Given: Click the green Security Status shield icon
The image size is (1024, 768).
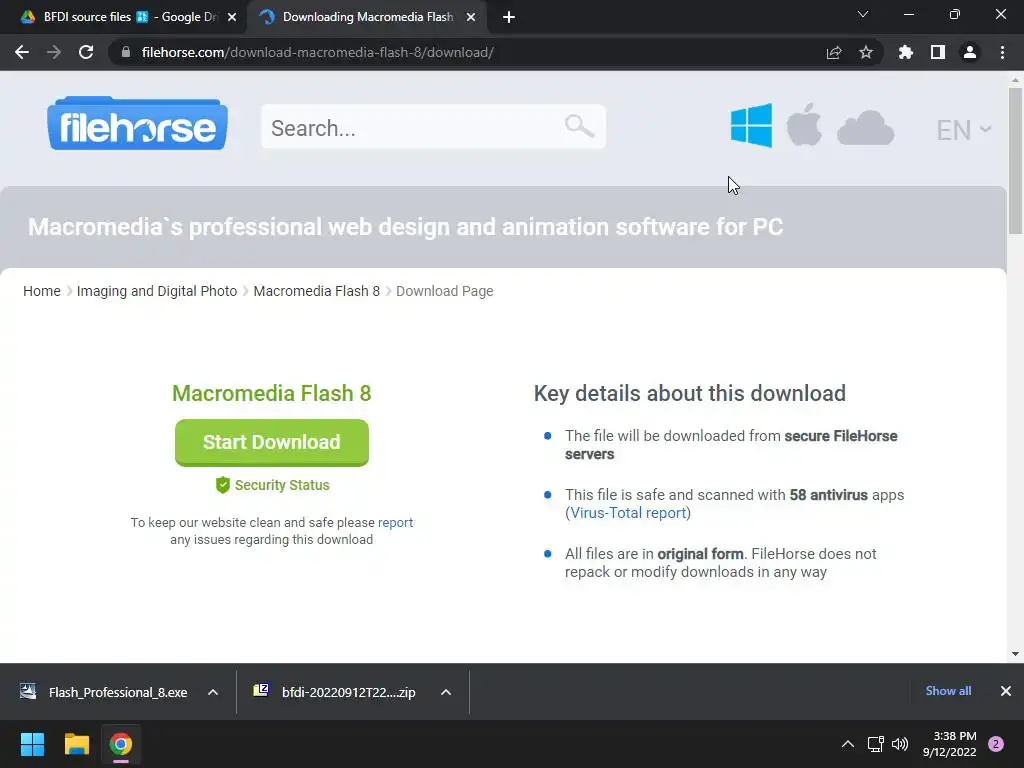Looking at the screenshot, I should pyautogui.click(x=223, y=485).
